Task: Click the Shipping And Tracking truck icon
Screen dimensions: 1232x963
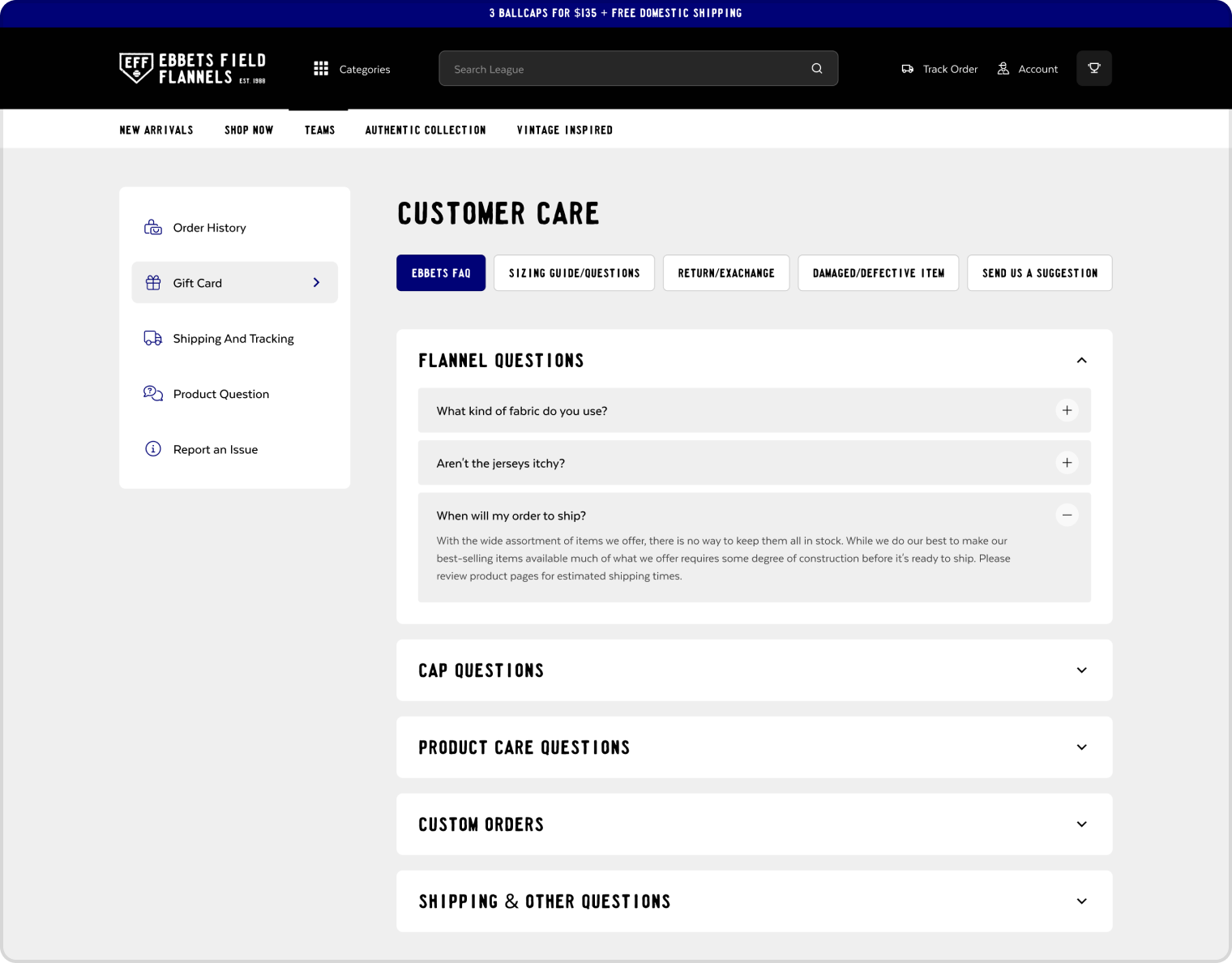Action: (x=153, y=338)
